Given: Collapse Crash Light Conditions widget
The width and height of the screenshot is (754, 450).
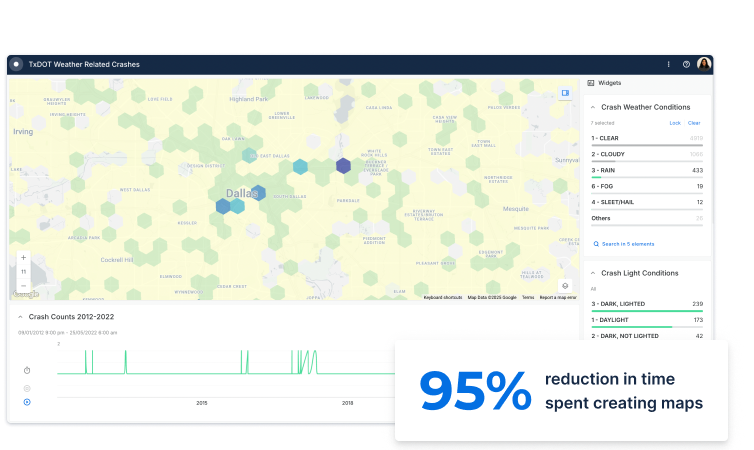Looking at the screenshot, I should pyautogui.click(x=592, y=273).
